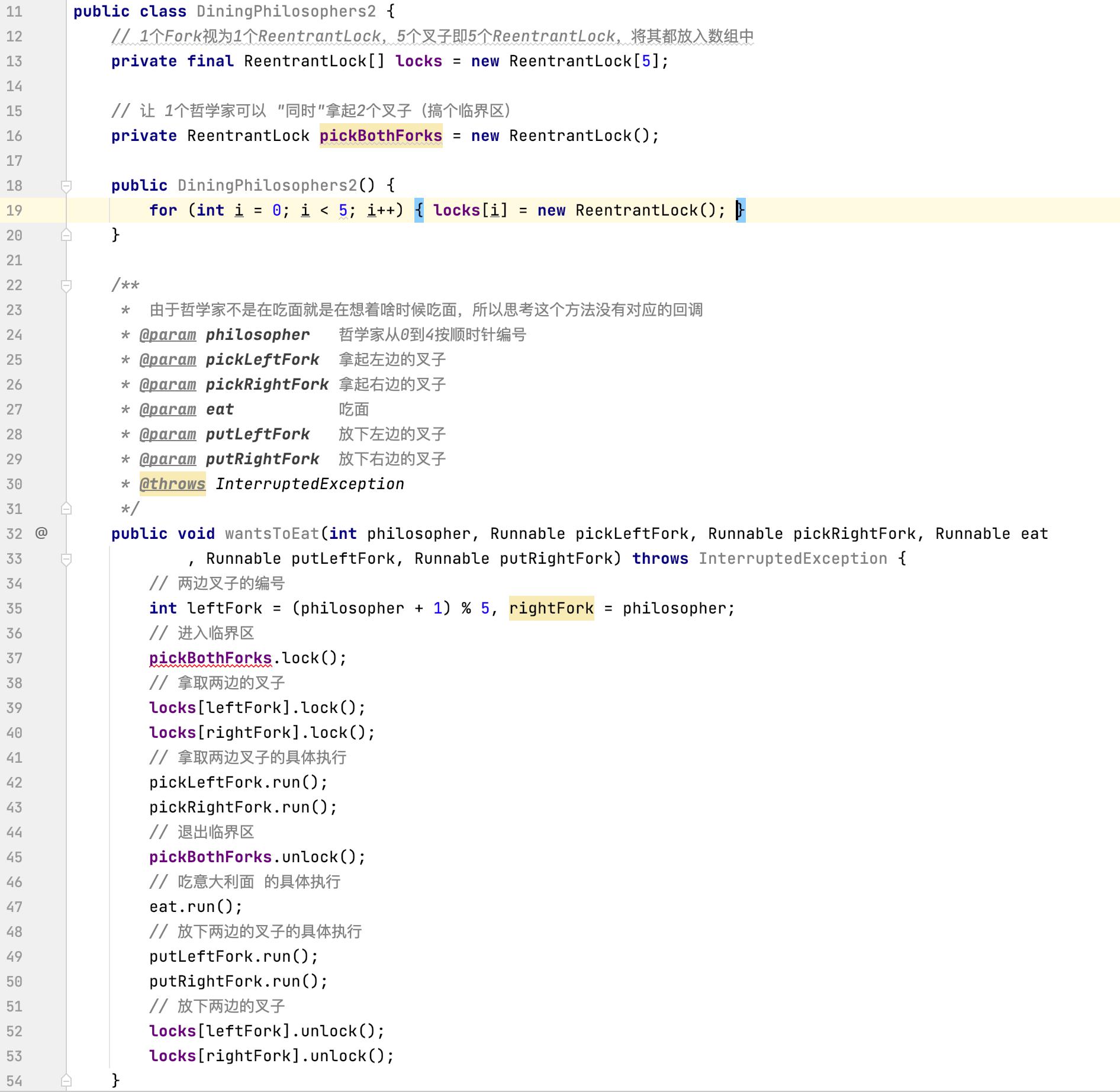Click line number 32 in the gutter
Image resolution: width=1120 pixels, height=1092 pixels.
(x=14, y=534)
